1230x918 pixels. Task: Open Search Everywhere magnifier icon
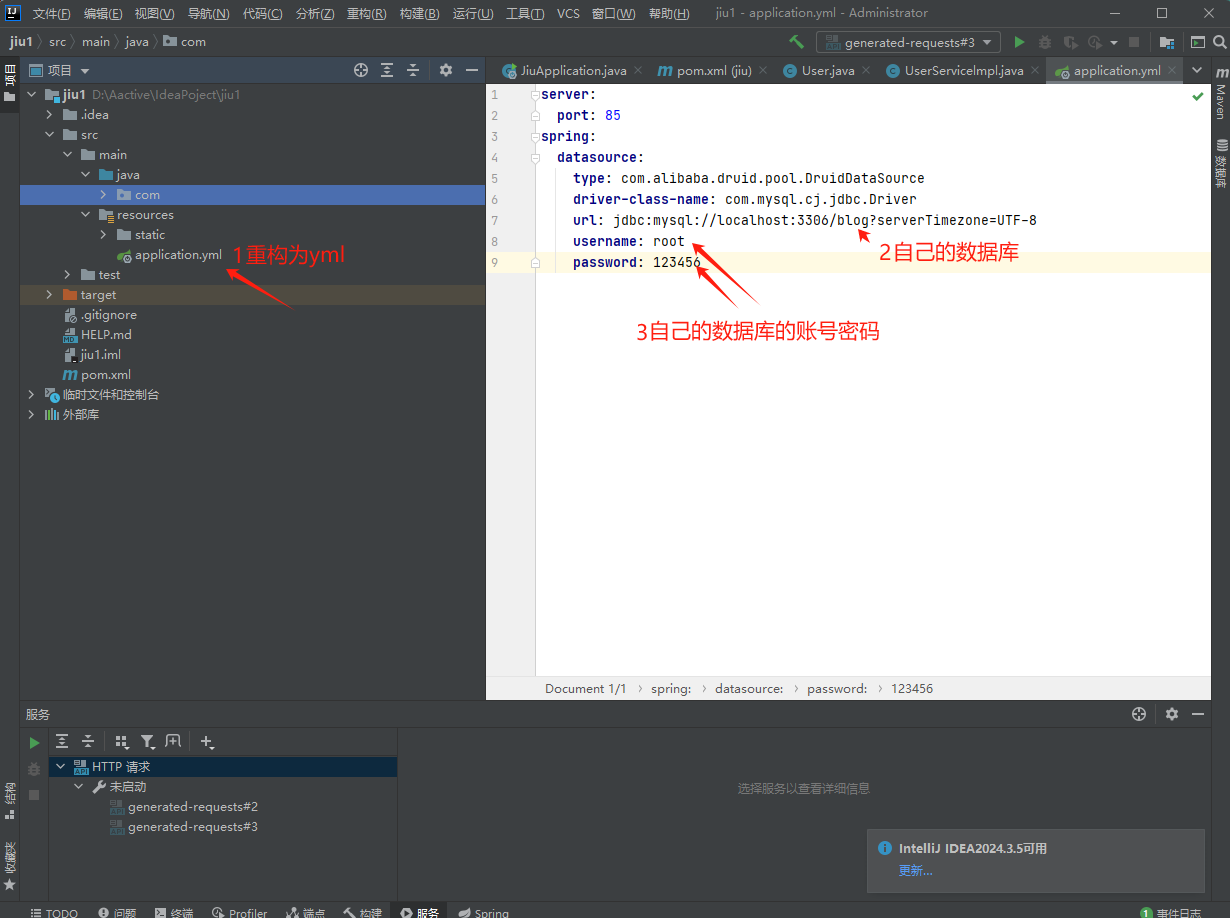click(x=1220, y=42)
